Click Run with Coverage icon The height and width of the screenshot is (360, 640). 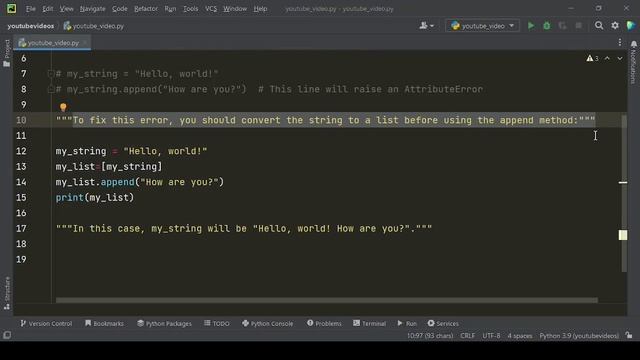pos(562,26)
